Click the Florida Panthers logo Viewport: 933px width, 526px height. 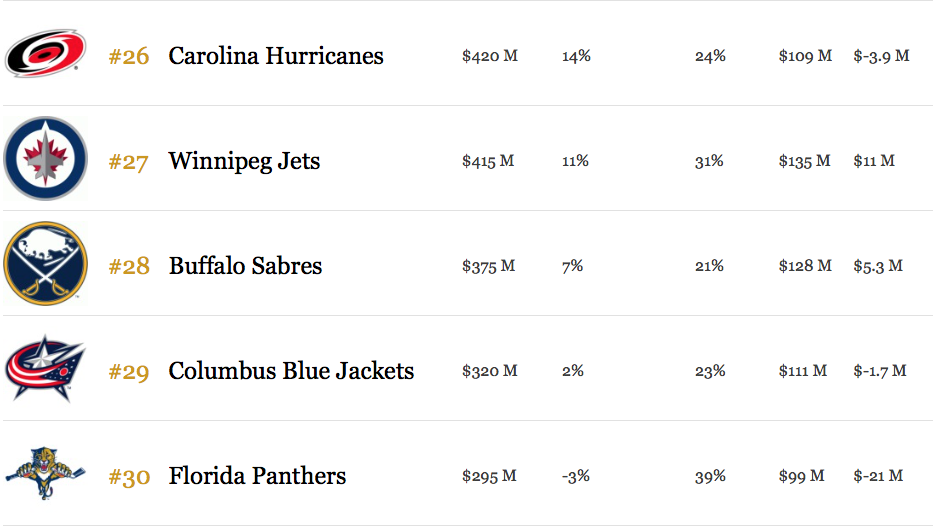(x=45, y=473)
